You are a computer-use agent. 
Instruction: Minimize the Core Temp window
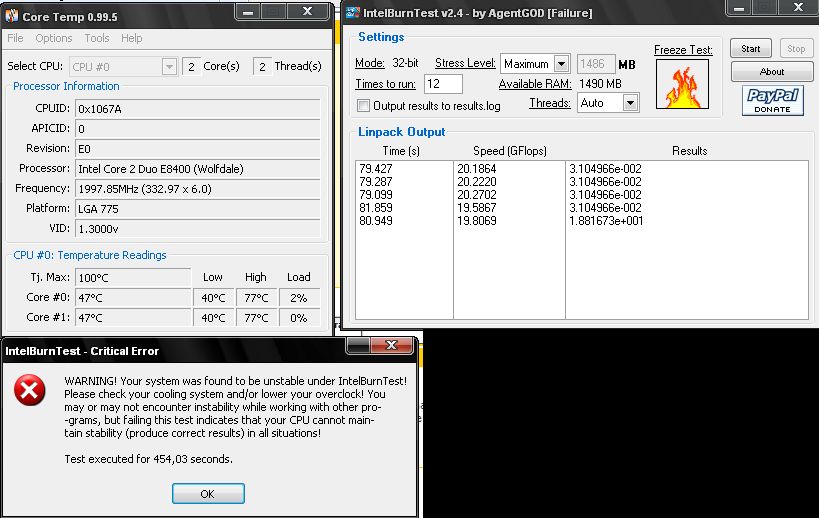249,11
